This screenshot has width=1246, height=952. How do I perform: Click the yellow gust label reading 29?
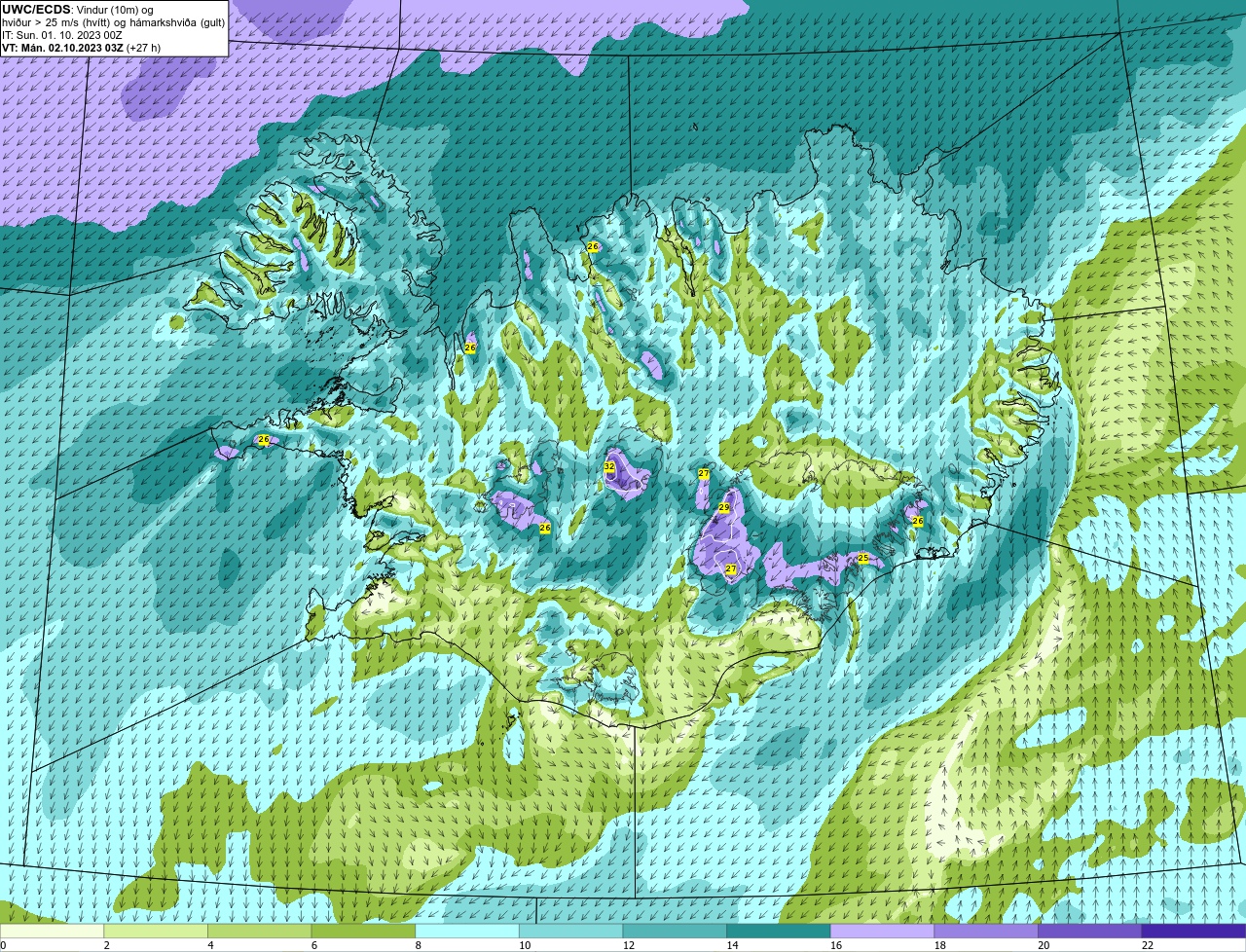[x=724, y=508]
